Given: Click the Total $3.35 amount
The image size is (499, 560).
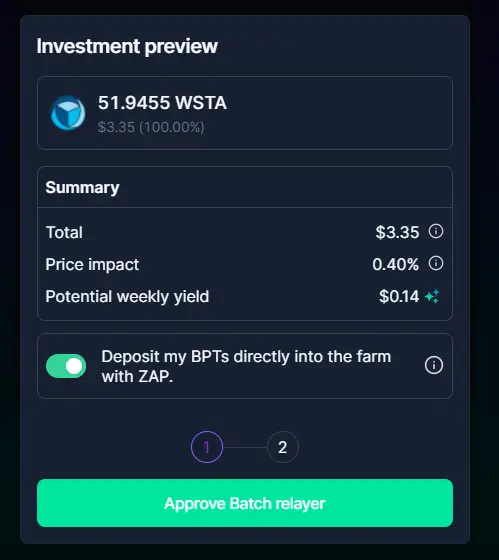Looking at the screenshot, I should click(x=397, y=232).
